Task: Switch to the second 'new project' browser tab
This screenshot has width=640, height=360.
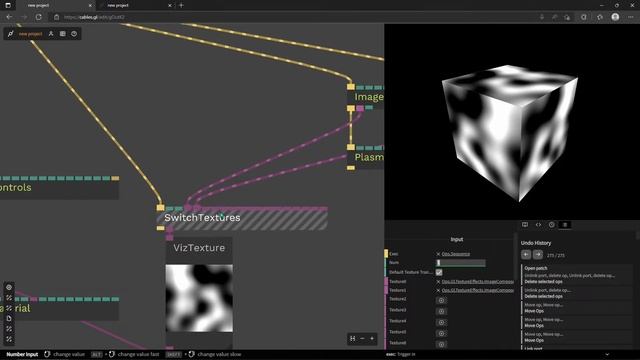Action: 135,5
